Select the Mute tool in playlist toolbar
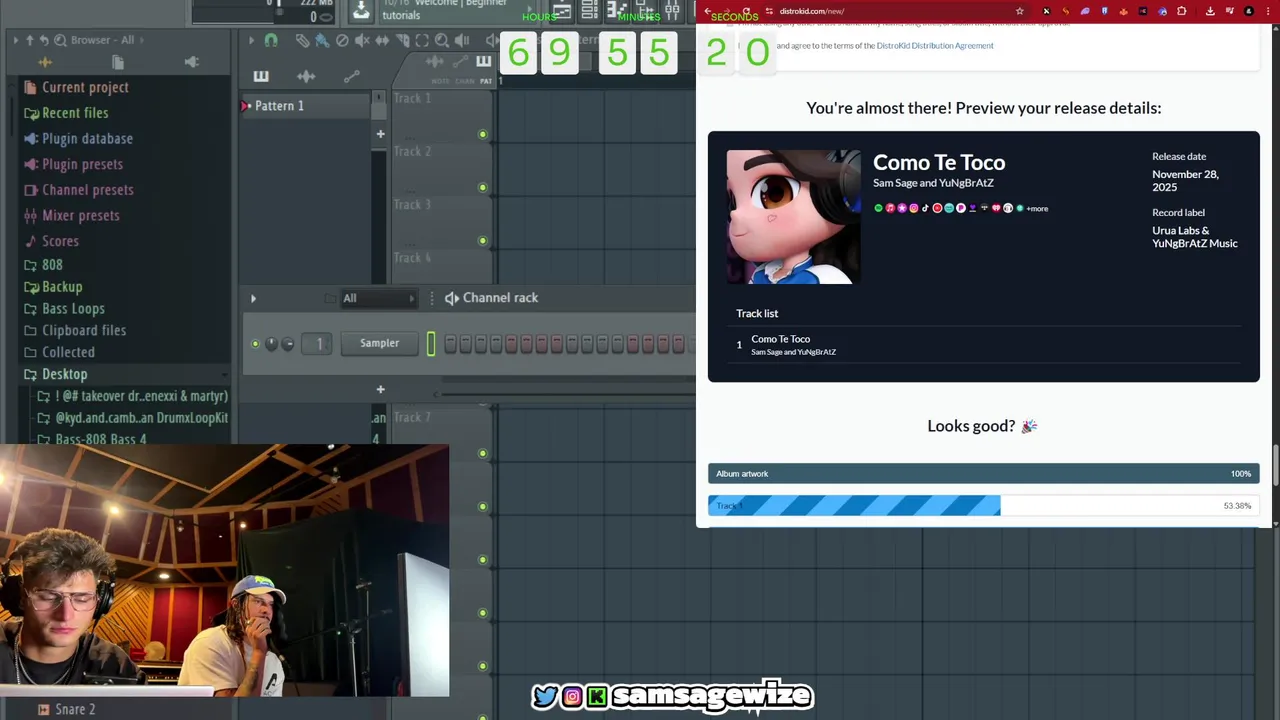This screenshot has width=1280, height=720. coord(362,40)
